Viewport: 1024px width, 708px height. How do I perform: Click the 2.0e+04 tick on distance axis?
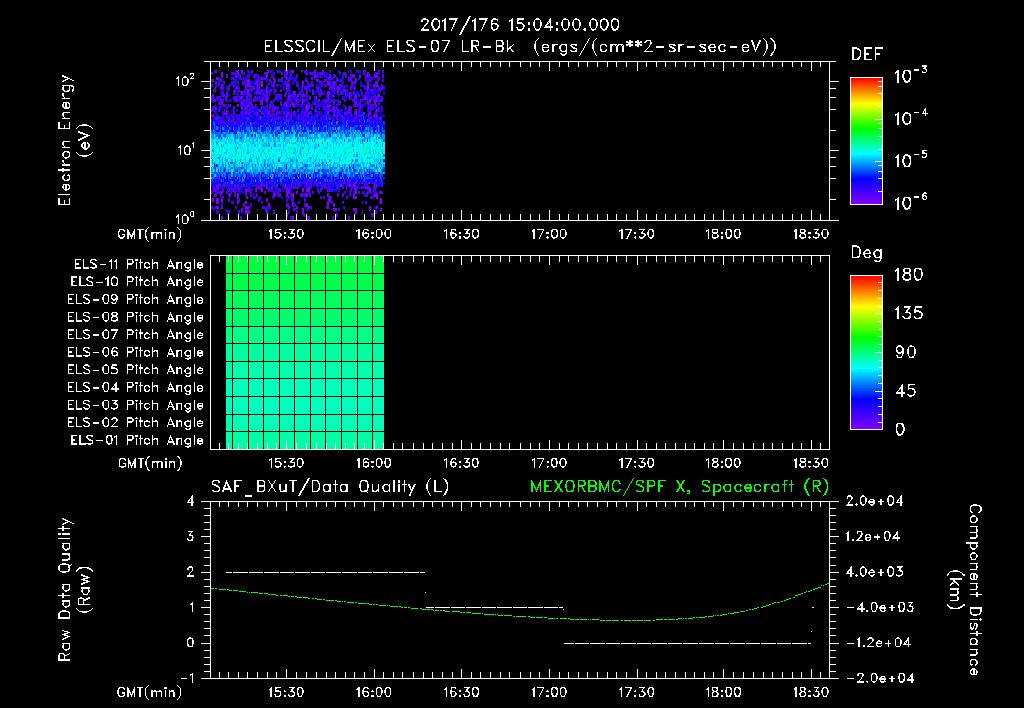[874, 501]
